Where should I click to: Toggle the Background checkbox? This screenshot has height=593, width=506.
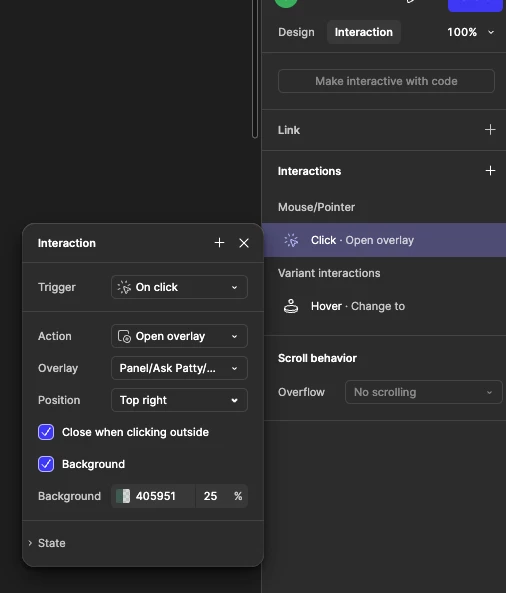pyautogui.click(x=46, y=464)
